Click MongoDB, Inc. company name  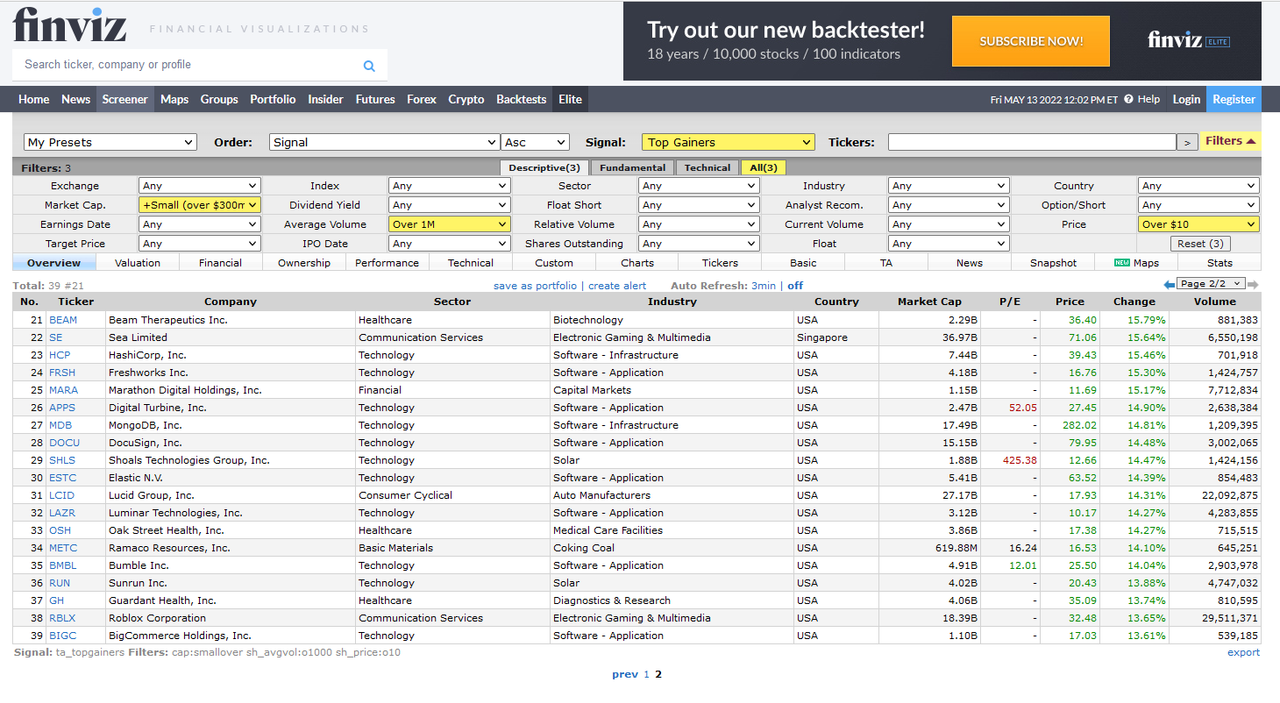[145, 425]
